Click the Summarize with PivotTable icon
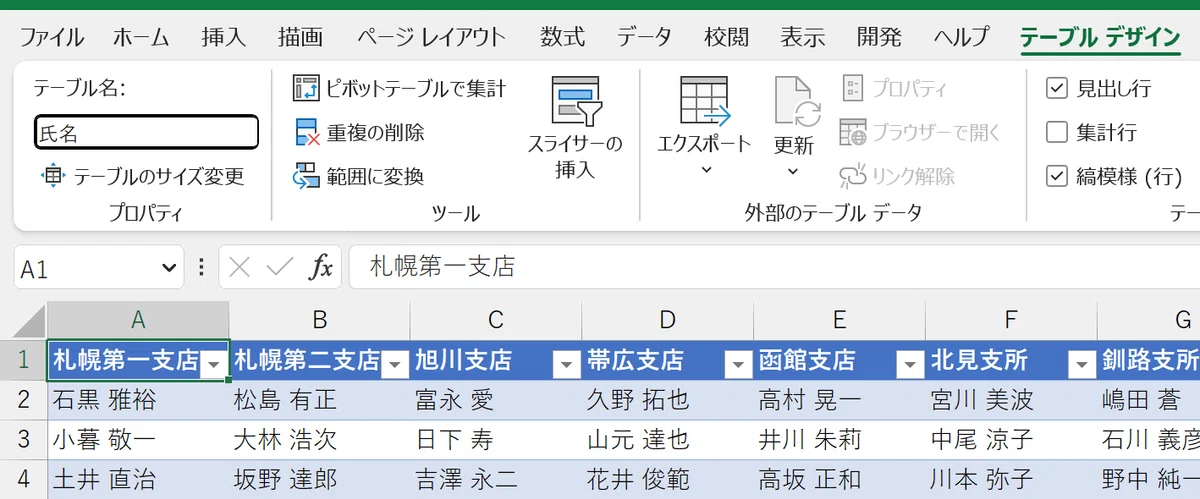 (305, 88)
